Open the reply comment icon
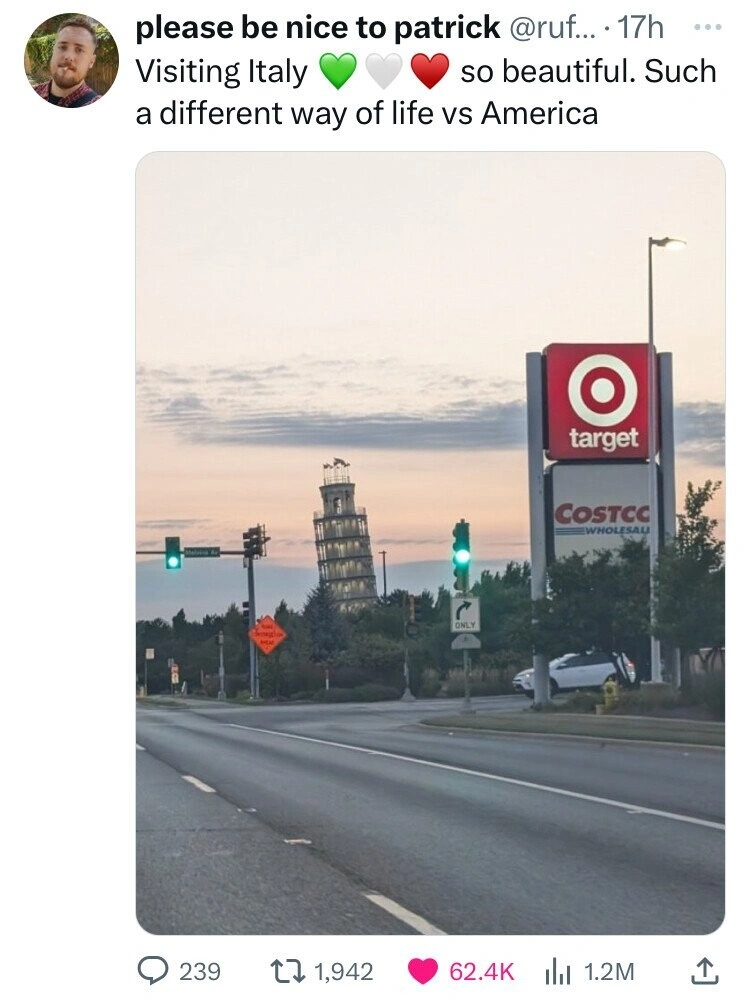Screen dimensions: 750x1000 (154, 971)
